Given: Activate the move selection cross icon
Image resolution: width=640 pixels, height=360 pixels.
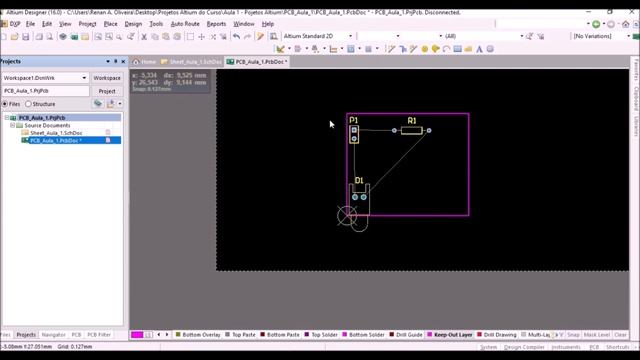Looking at the screenshot, I should [x=201, y=37].
